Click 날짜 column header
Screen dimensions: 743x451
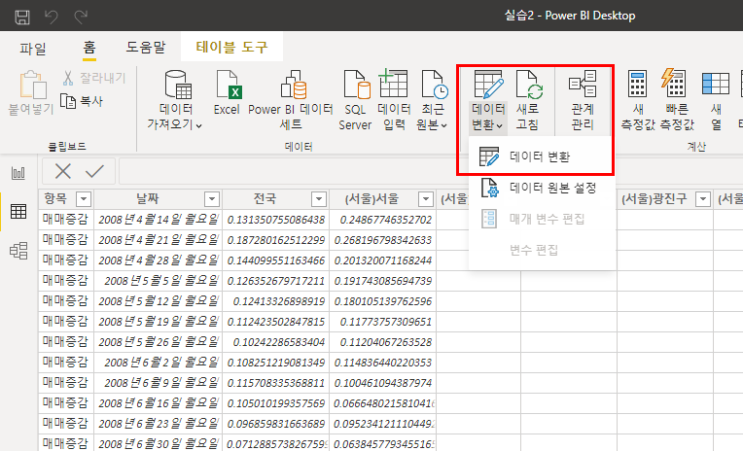(158, 199)
